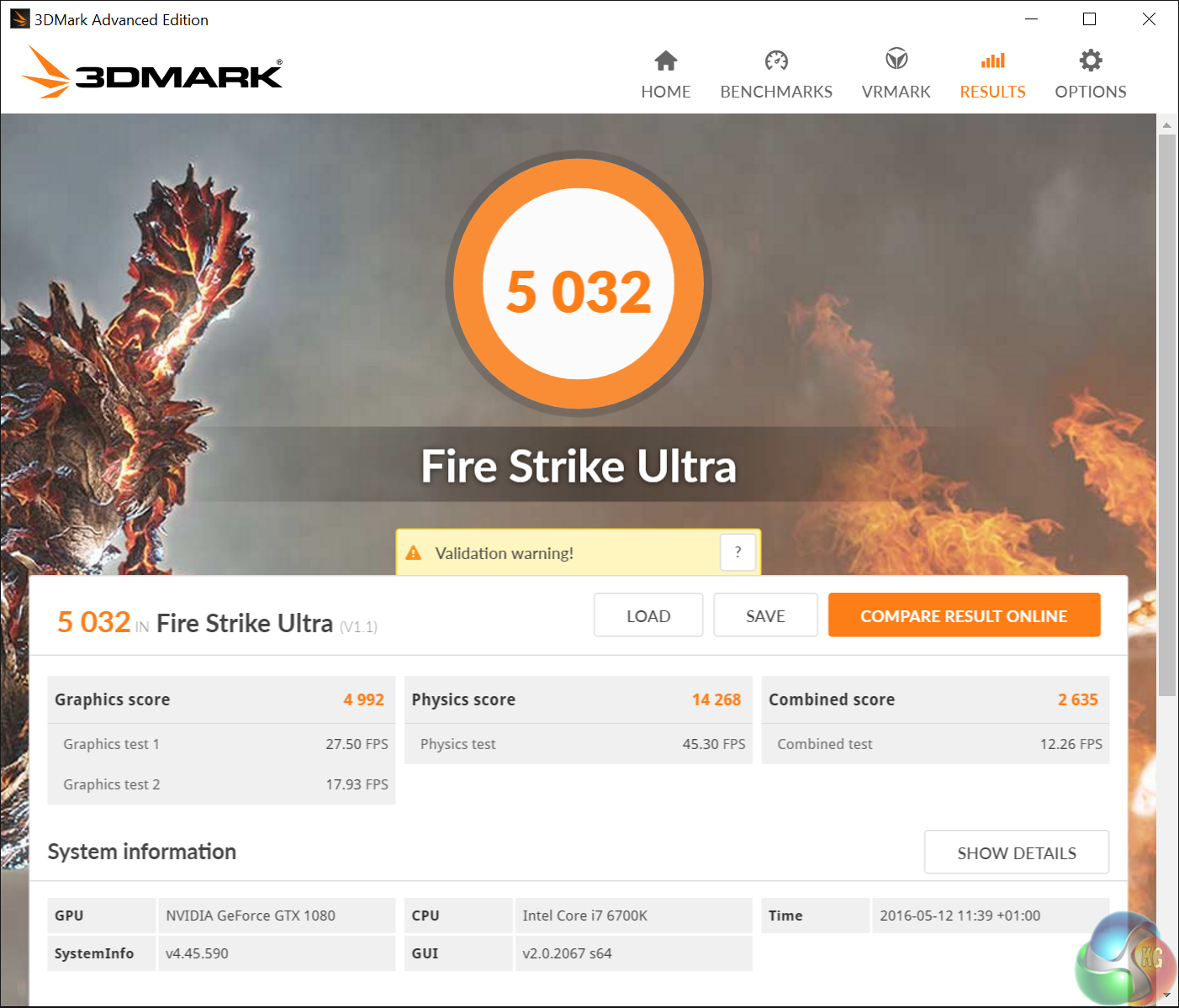Click the GUI label cell
1179x1008 pixels.
pos(458,953)
